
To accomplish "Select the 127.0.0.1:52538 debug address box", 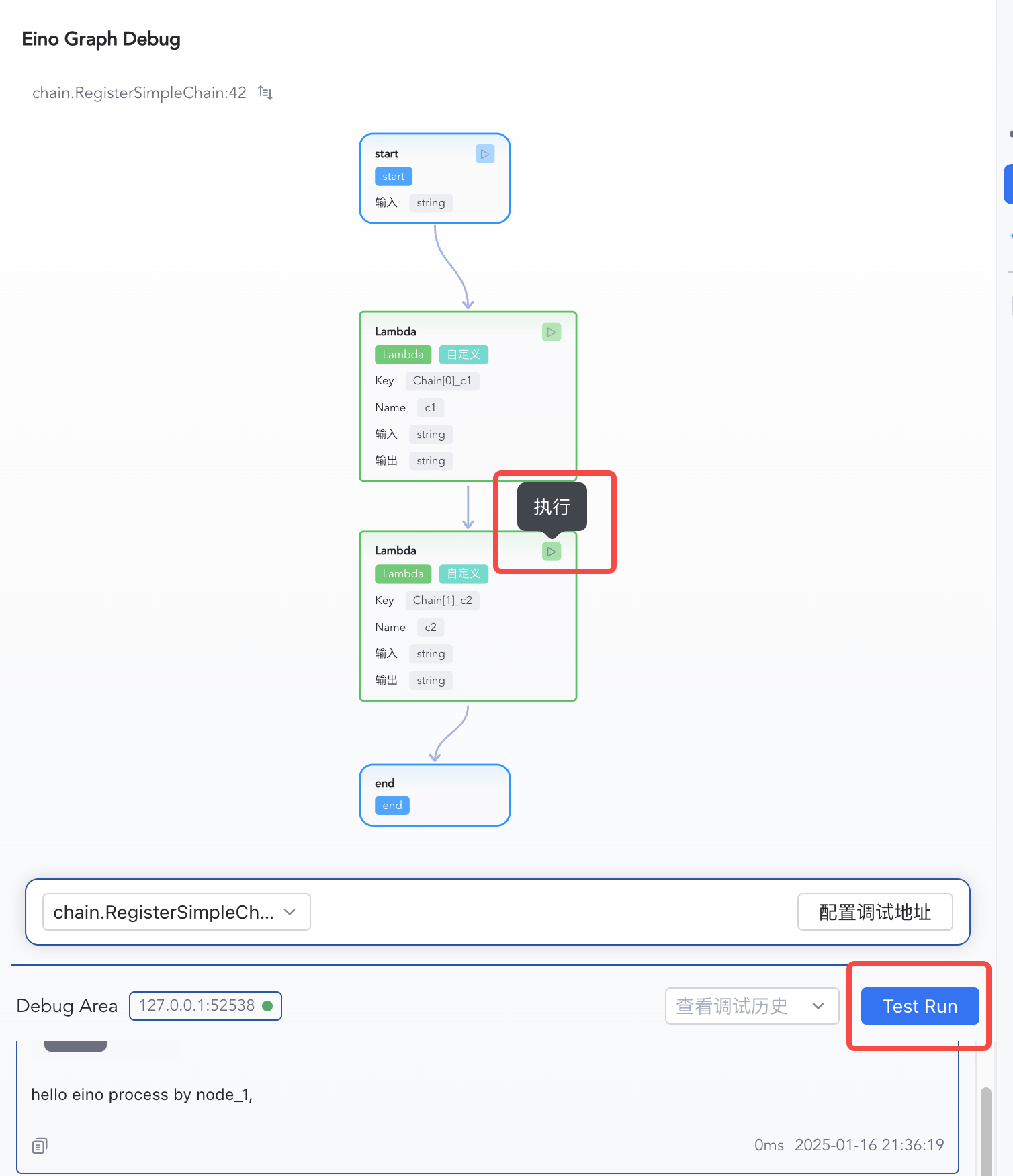I will pyautogui.click(x=197, y=1006).
